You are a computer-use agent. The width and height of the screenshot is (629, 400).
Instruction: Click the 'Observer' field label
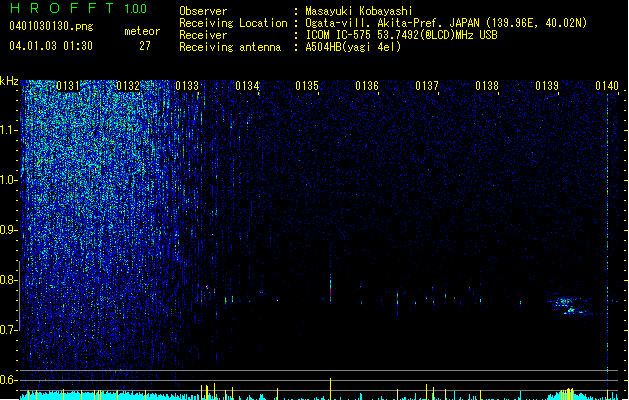pos(203,11)
